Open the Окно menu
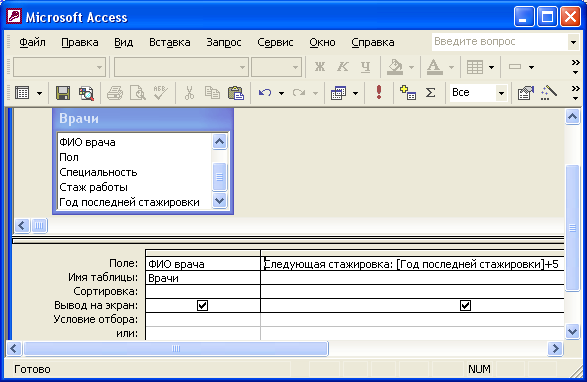The height and width of the screenshot is (382, 587). (322, 42)
